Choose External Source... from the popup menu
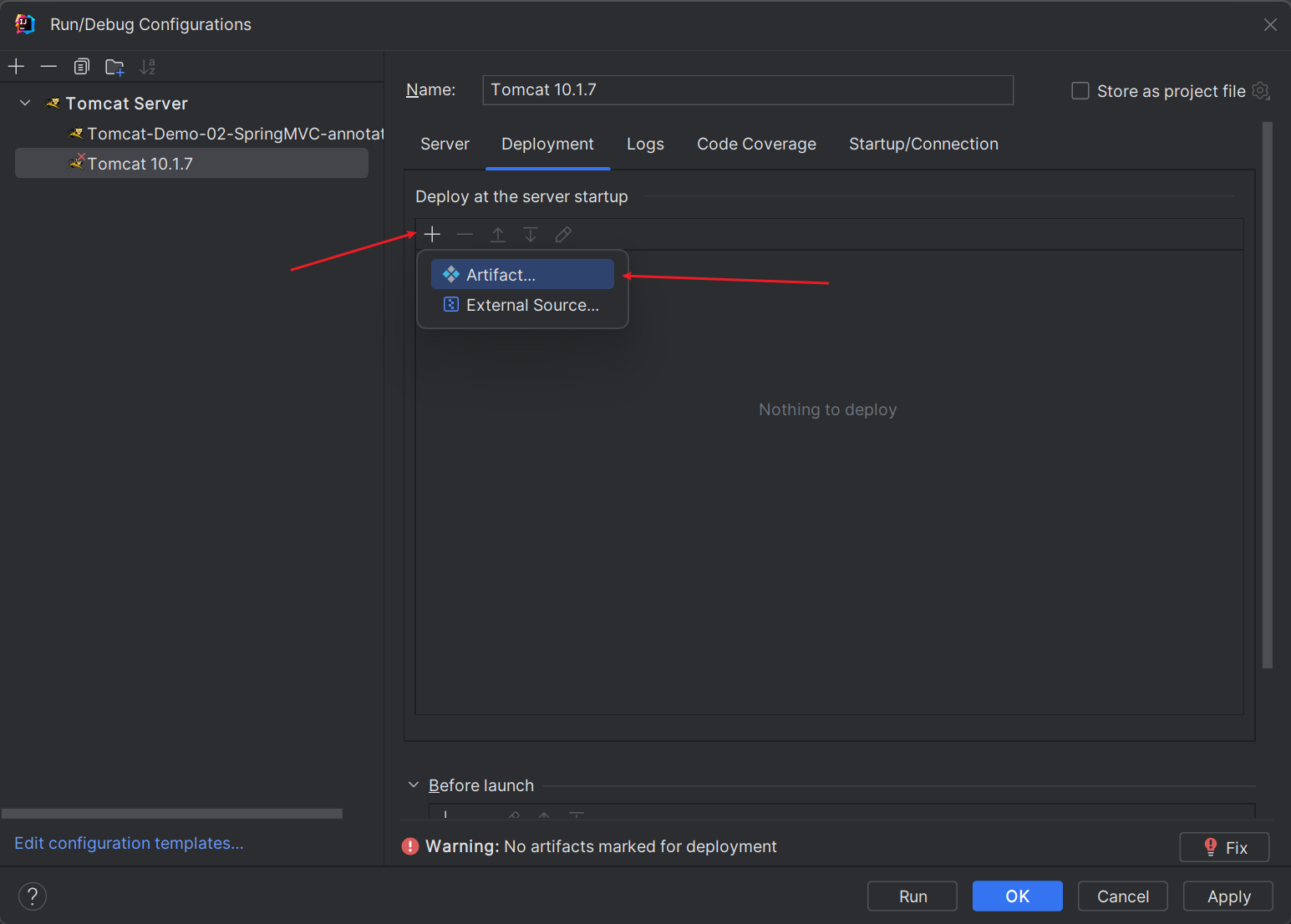Image resolution: width=1291 pixels, height=924 pixels. (x=522, y=305)
